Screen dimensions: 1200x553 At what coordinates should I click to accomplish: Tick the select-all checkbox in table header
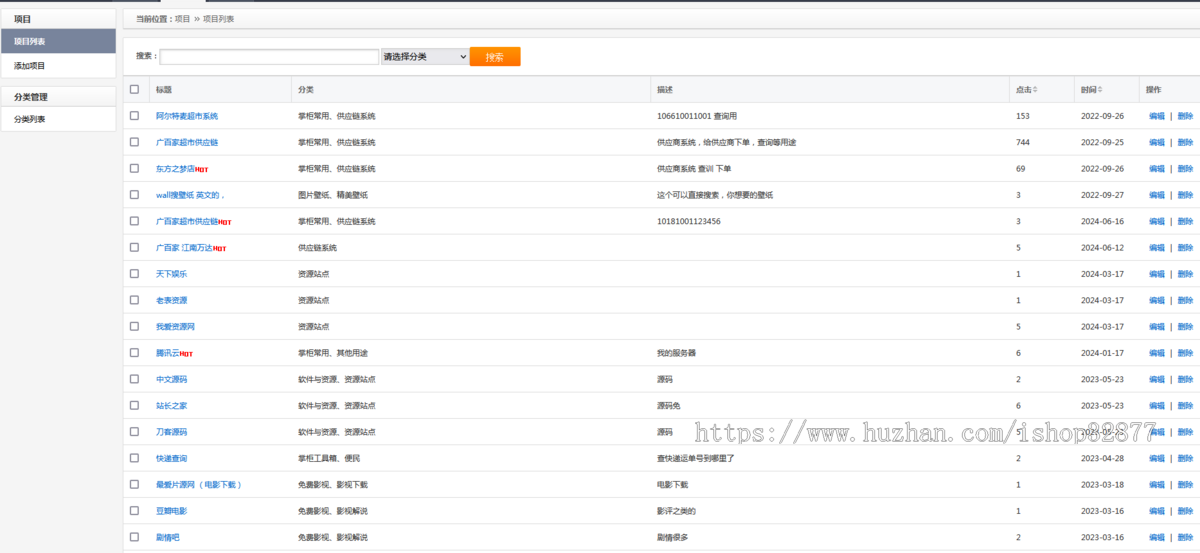(x=135, y=89)
